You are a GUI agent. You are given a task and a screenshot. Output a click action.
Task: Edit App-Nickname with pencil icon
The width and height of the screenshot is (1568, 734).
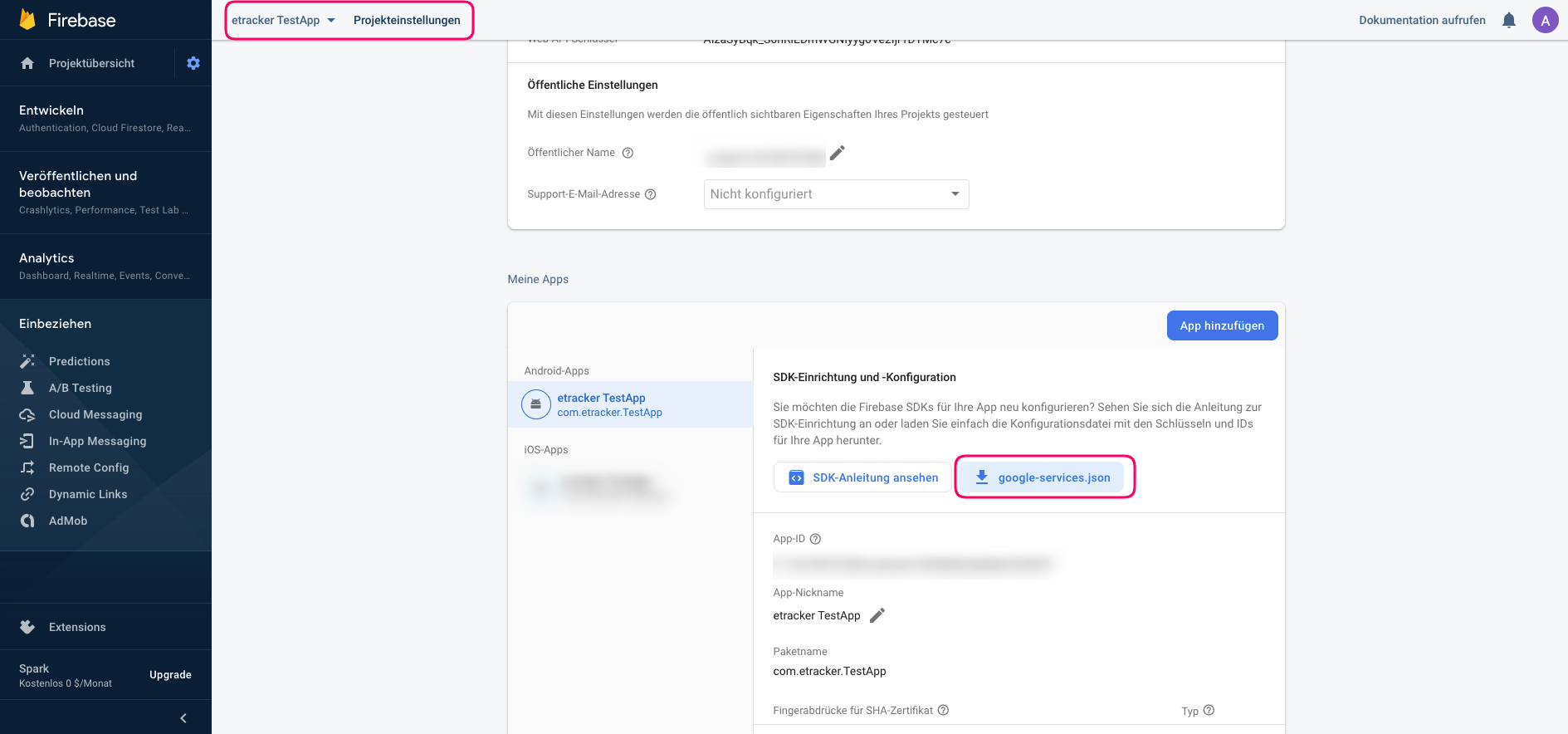[877, 615]
